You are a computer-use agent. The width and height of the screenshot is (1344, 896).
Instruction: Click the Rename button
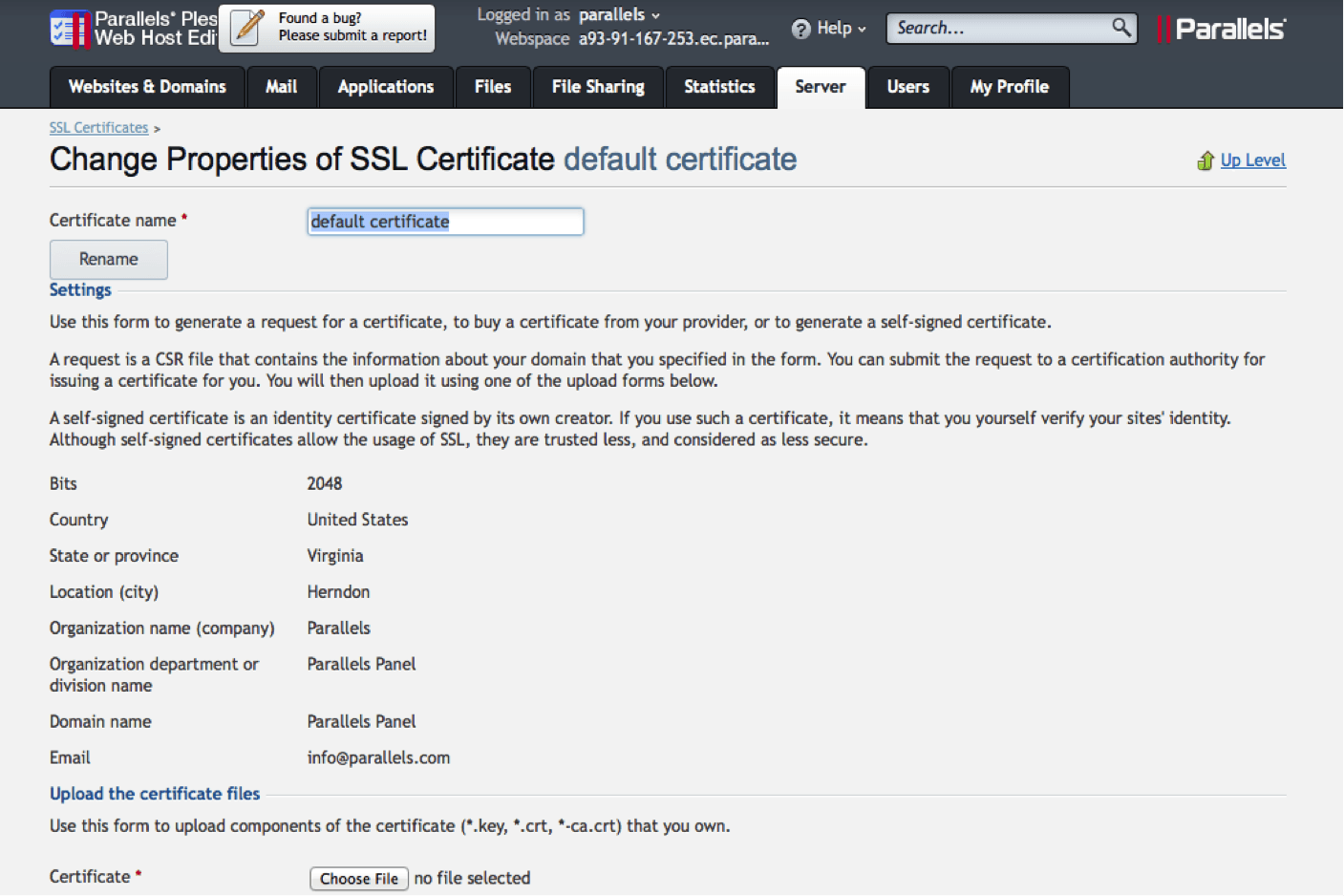click(x=109, y=259)
